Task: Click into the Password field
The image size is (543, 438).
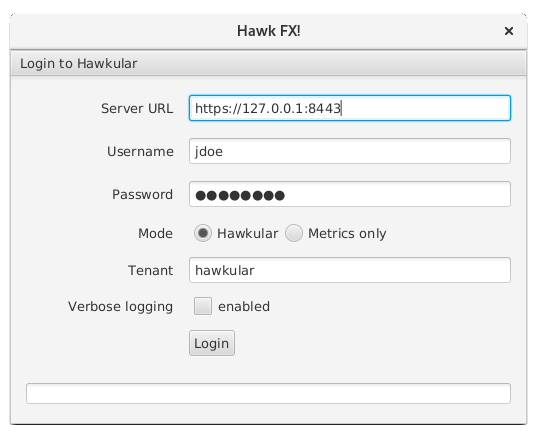Action: 350,194
